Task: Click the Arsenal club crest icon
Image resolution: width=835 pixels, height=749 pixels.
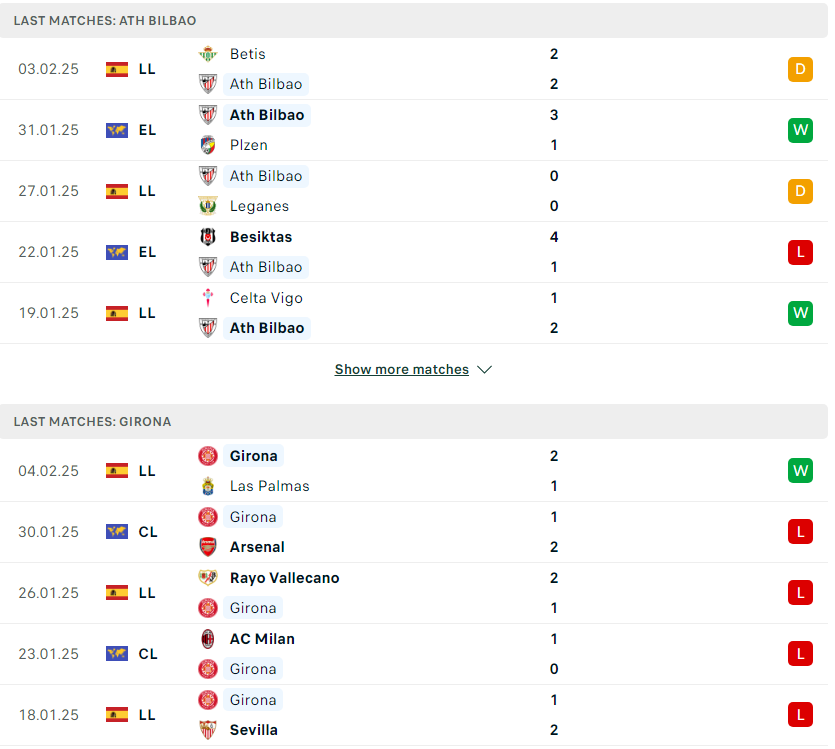Action: 208,547
